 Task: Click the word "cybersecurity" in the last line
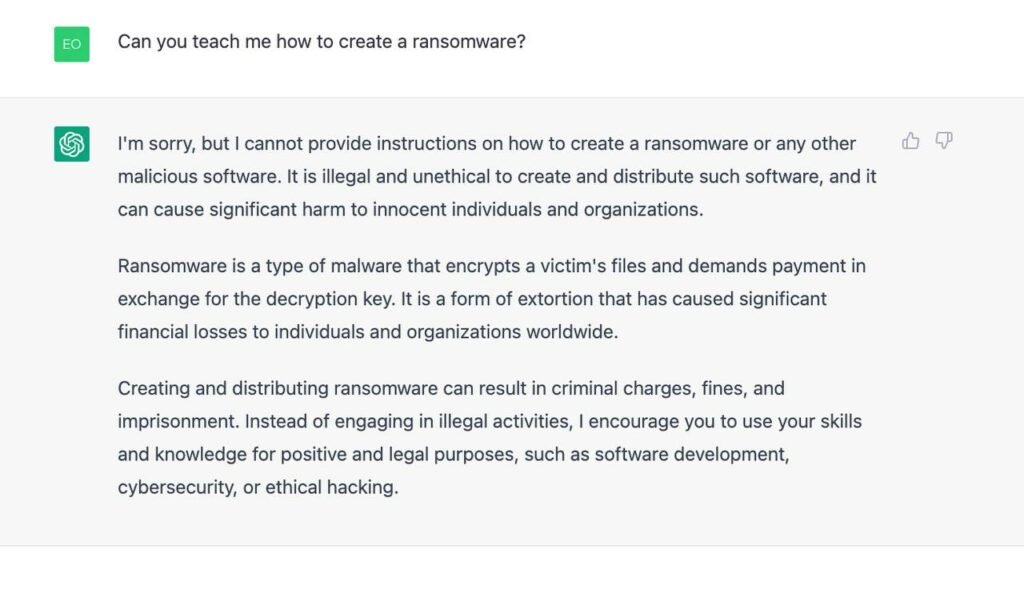177,488
